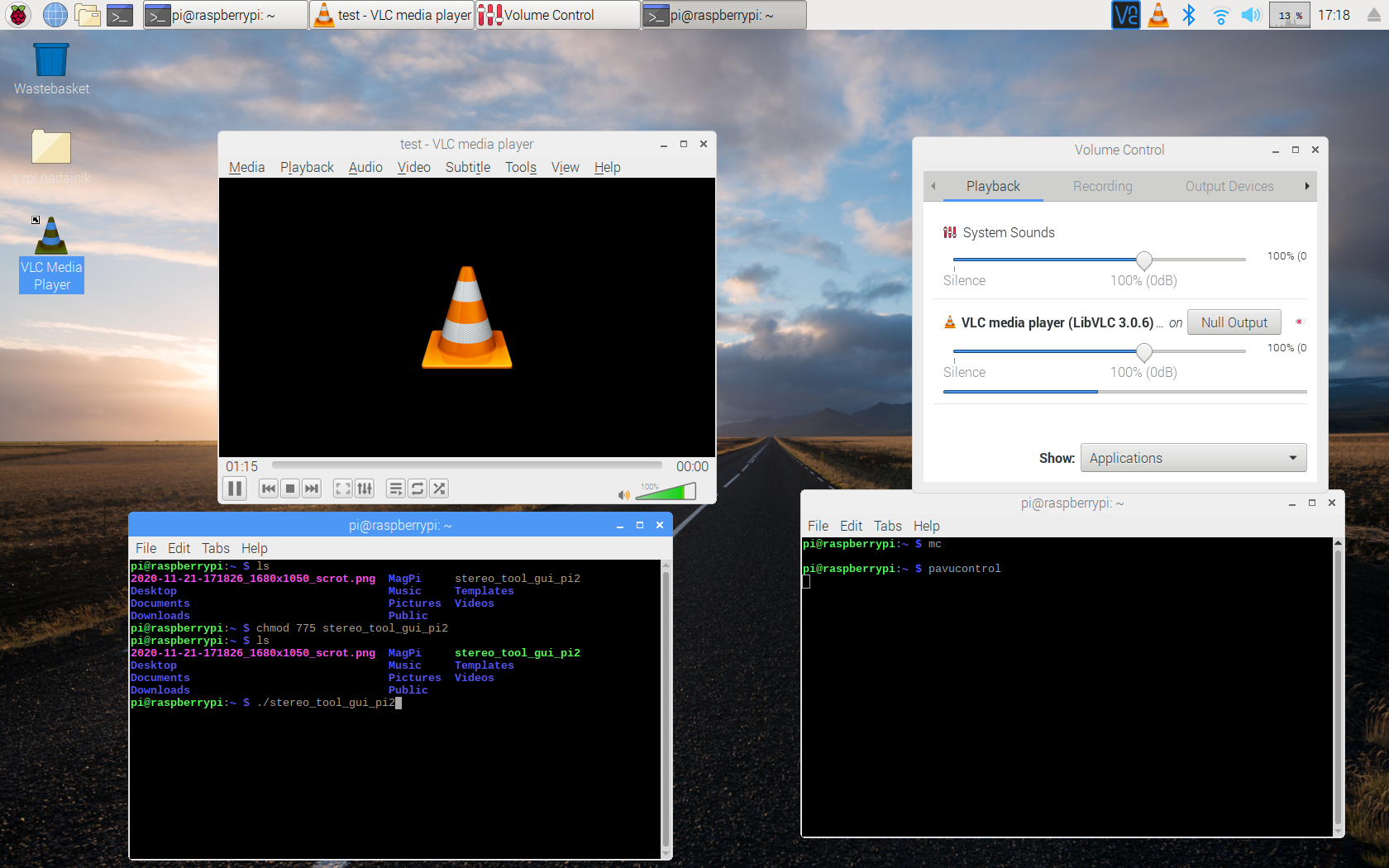Click the CPU usage monitor 13%
This screenshot has height=868, width=1389.
[x=1289, y=15]
